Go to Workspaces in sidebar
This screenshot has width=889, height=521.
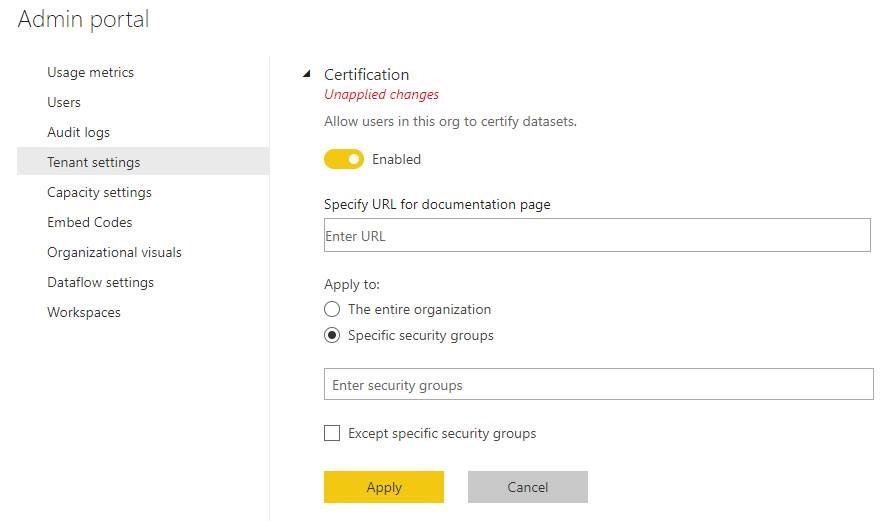pos(83,312)
